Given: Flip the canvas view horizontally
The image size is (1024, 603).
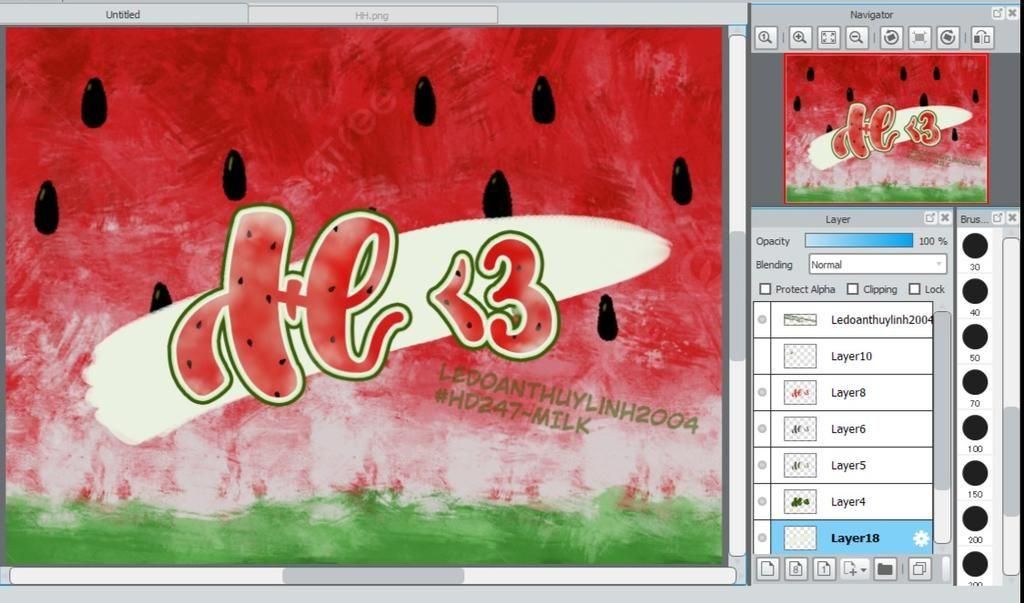Looking at the screenshot, I should (x=982, y=38).
